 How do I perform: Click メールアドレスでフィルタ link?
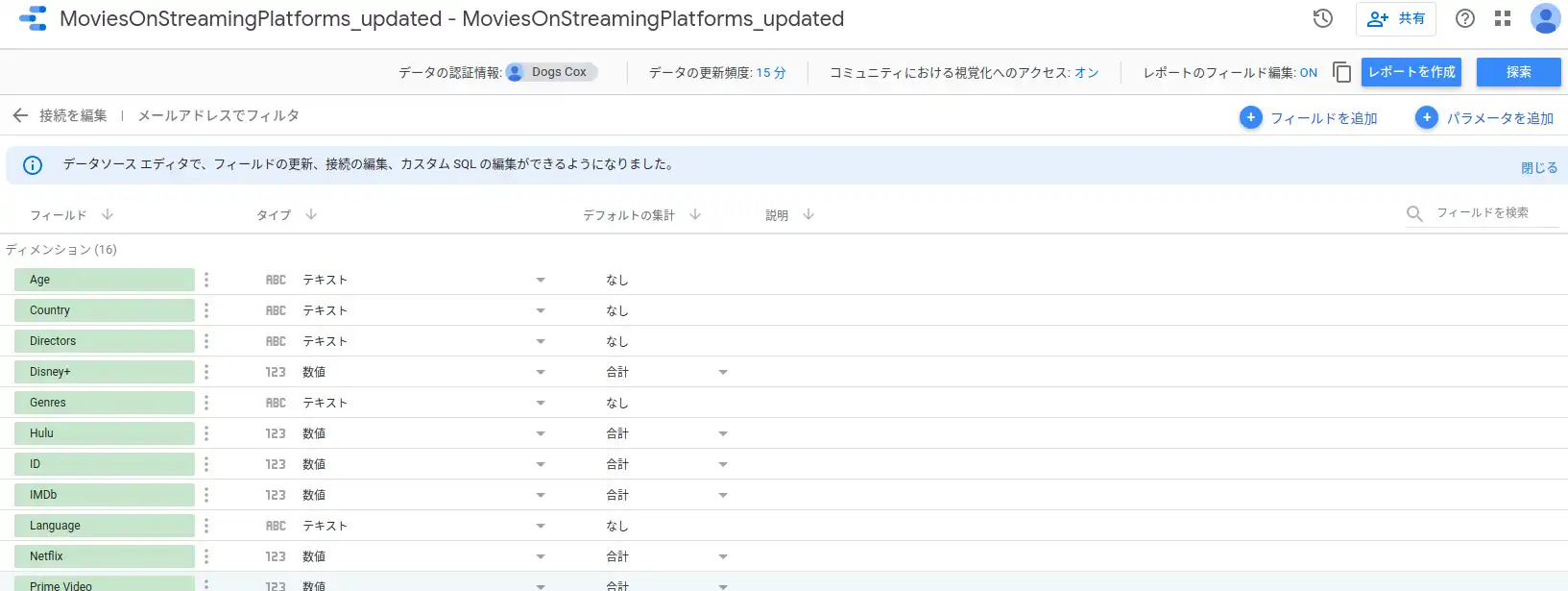219,115
